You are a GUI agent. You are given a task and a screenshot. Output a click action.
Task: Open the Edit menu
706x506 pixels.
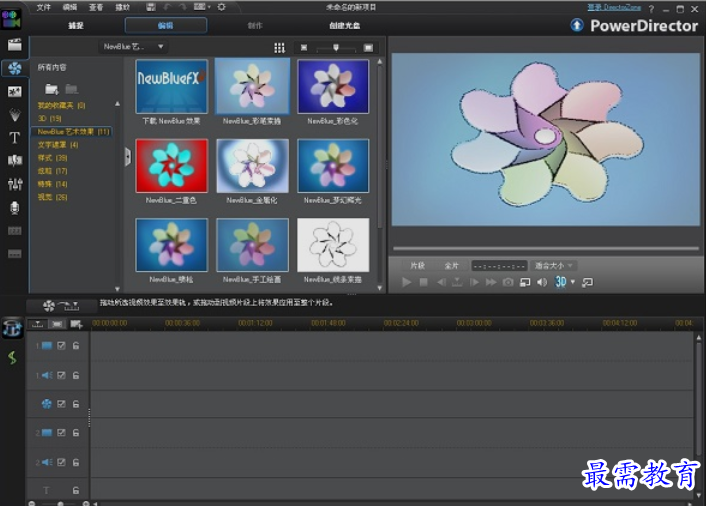pos(70,7)
